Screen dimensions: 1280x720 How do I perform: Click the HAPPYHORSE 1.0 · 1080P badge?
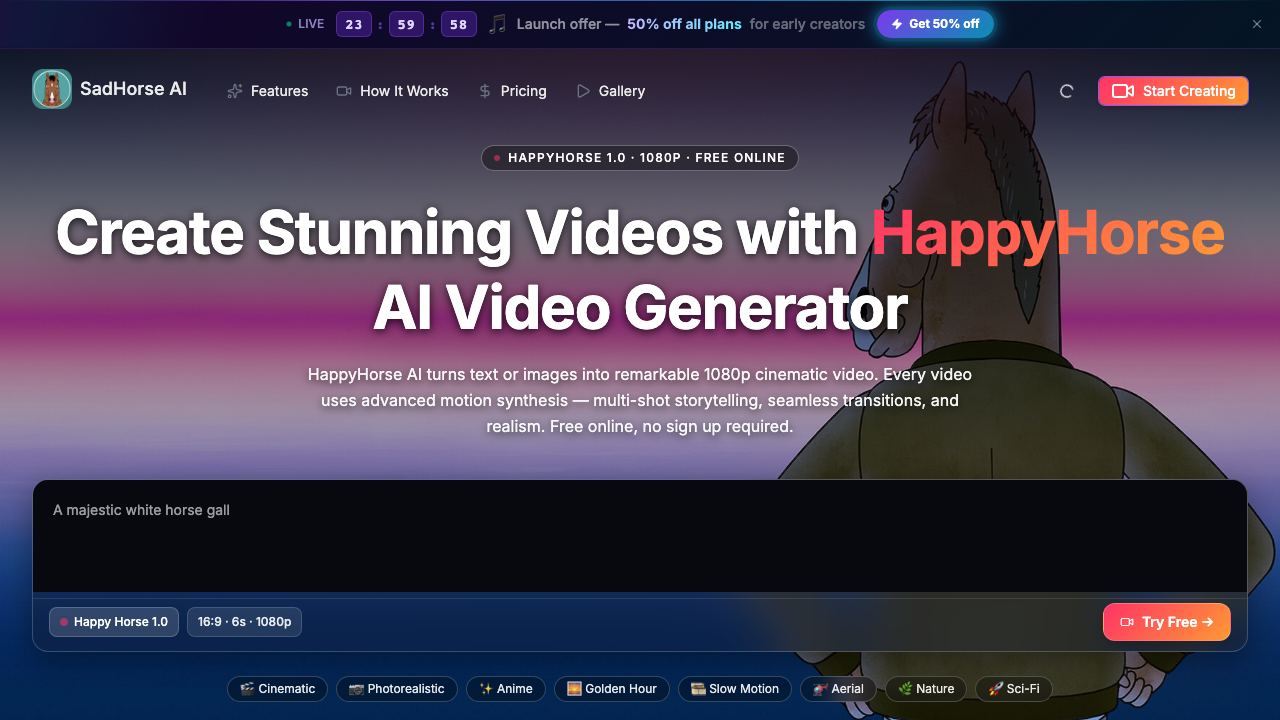point(640,158)
